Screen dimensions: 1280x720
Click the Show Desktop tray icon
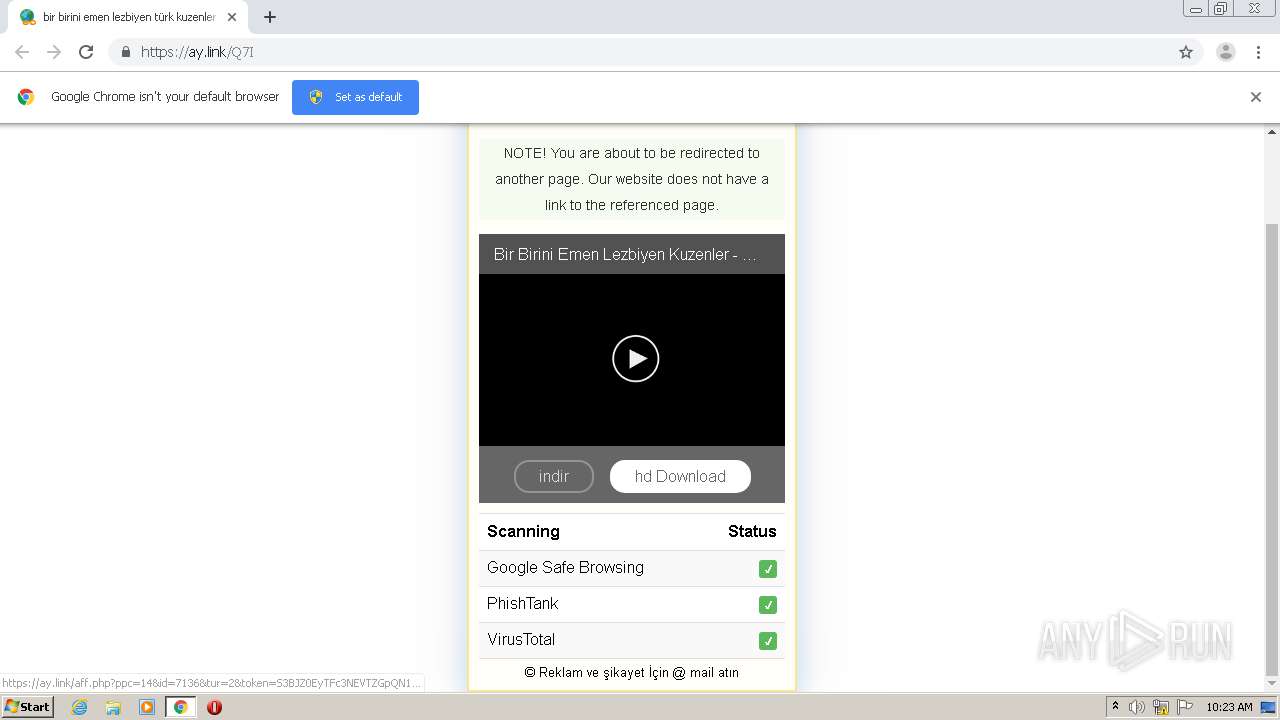click(x=1269, y=707)
